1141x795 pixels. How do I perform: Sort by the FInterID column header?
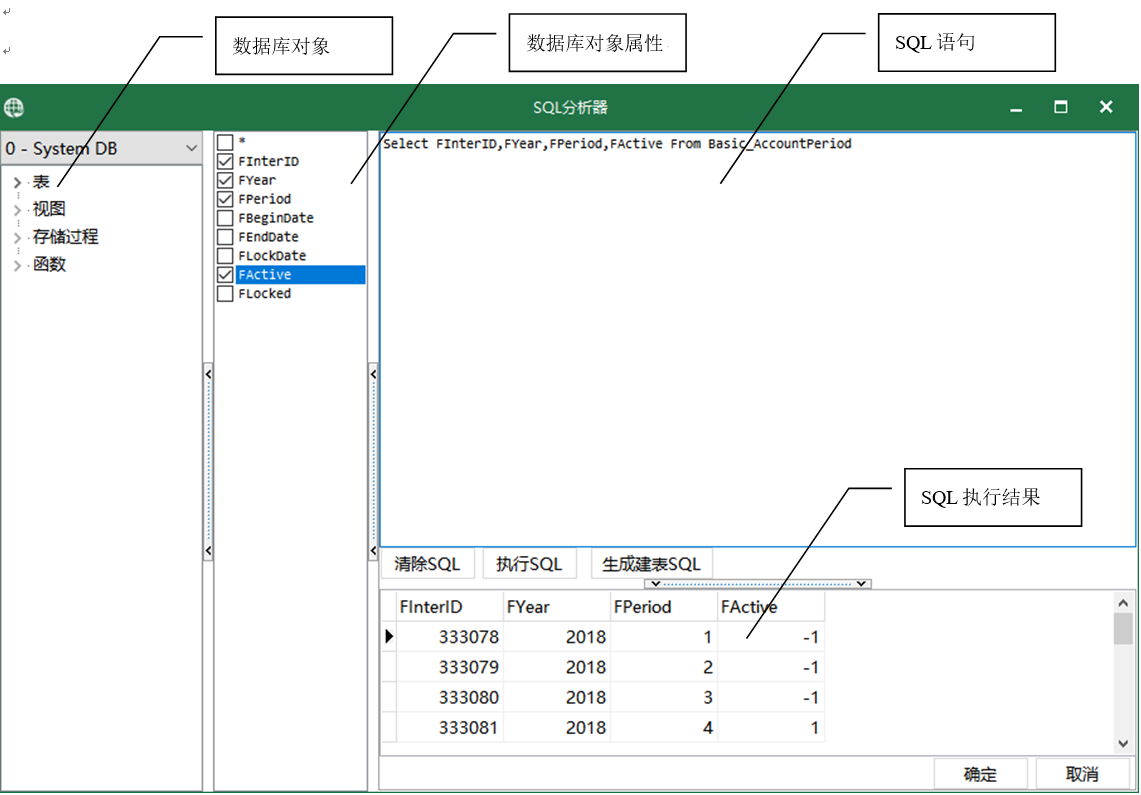coord(450,607)
